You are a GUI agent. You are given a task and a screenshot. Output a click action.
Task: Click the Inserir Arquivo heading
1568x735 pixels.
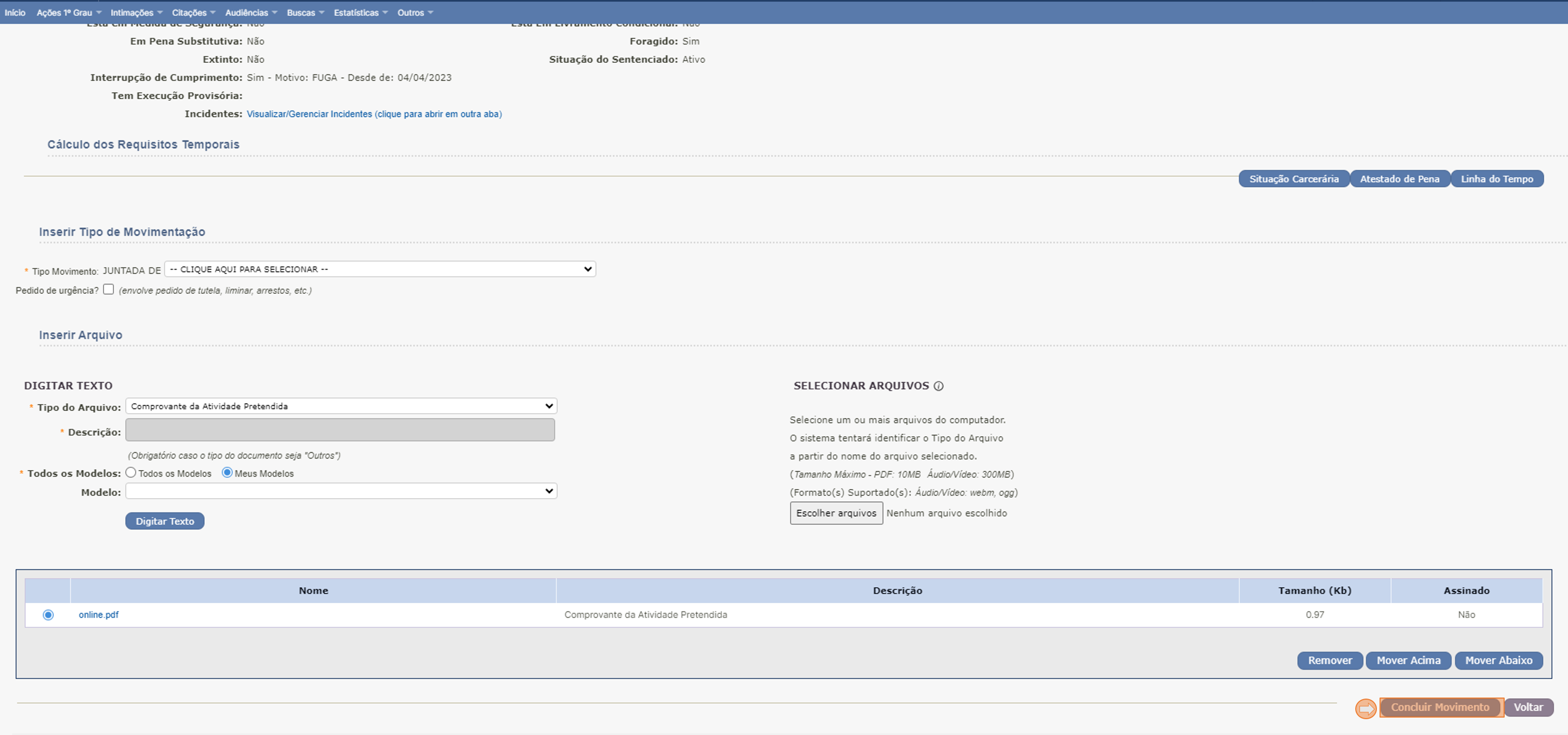pos(81,335)
